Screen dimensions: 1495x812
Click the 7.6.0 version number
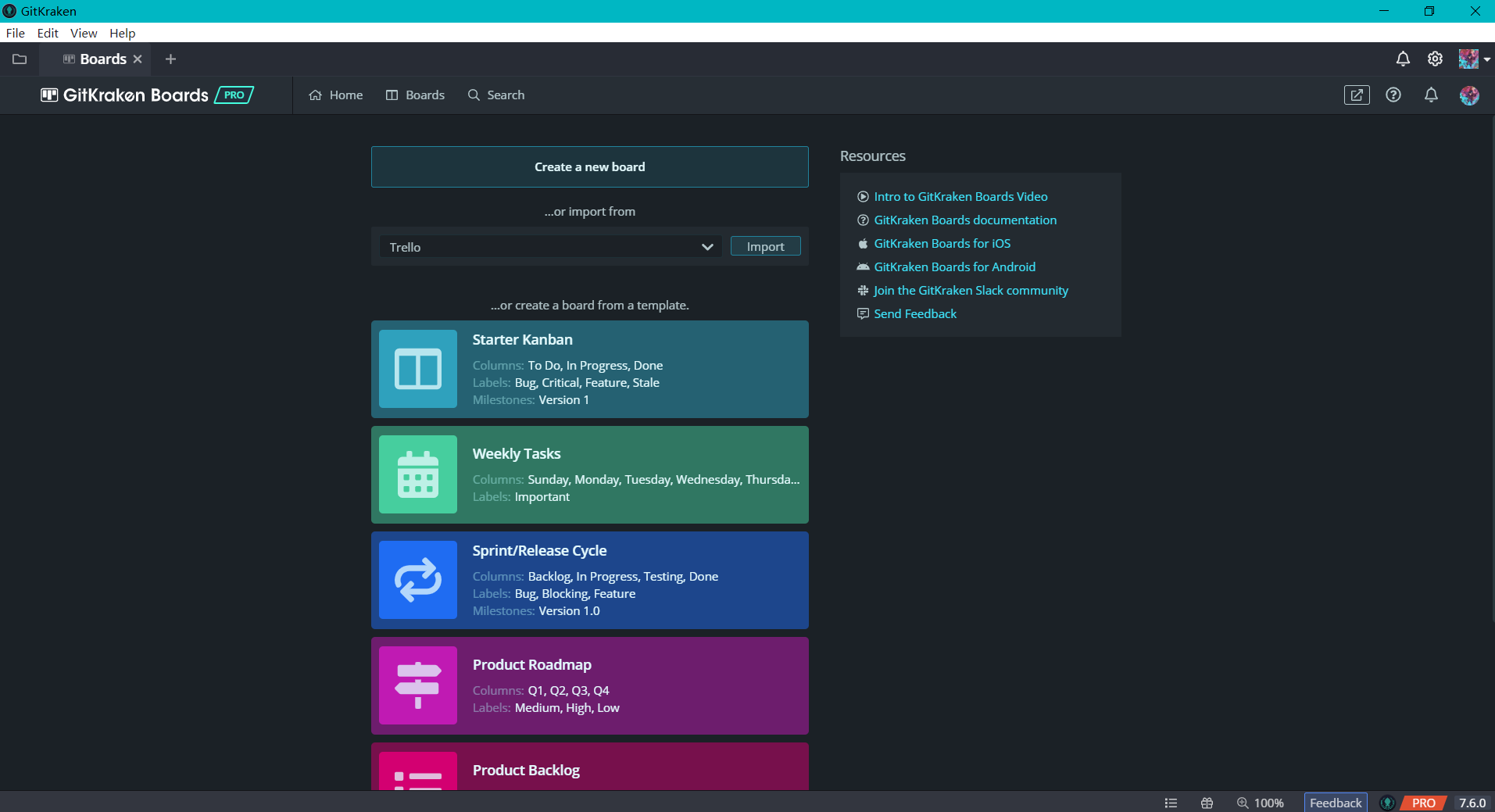point(1472,803)
